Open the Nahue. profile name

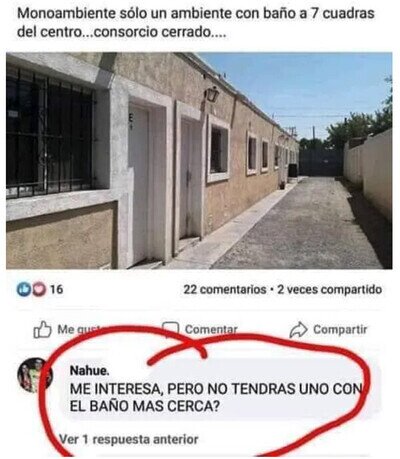(x=89, y=370)
